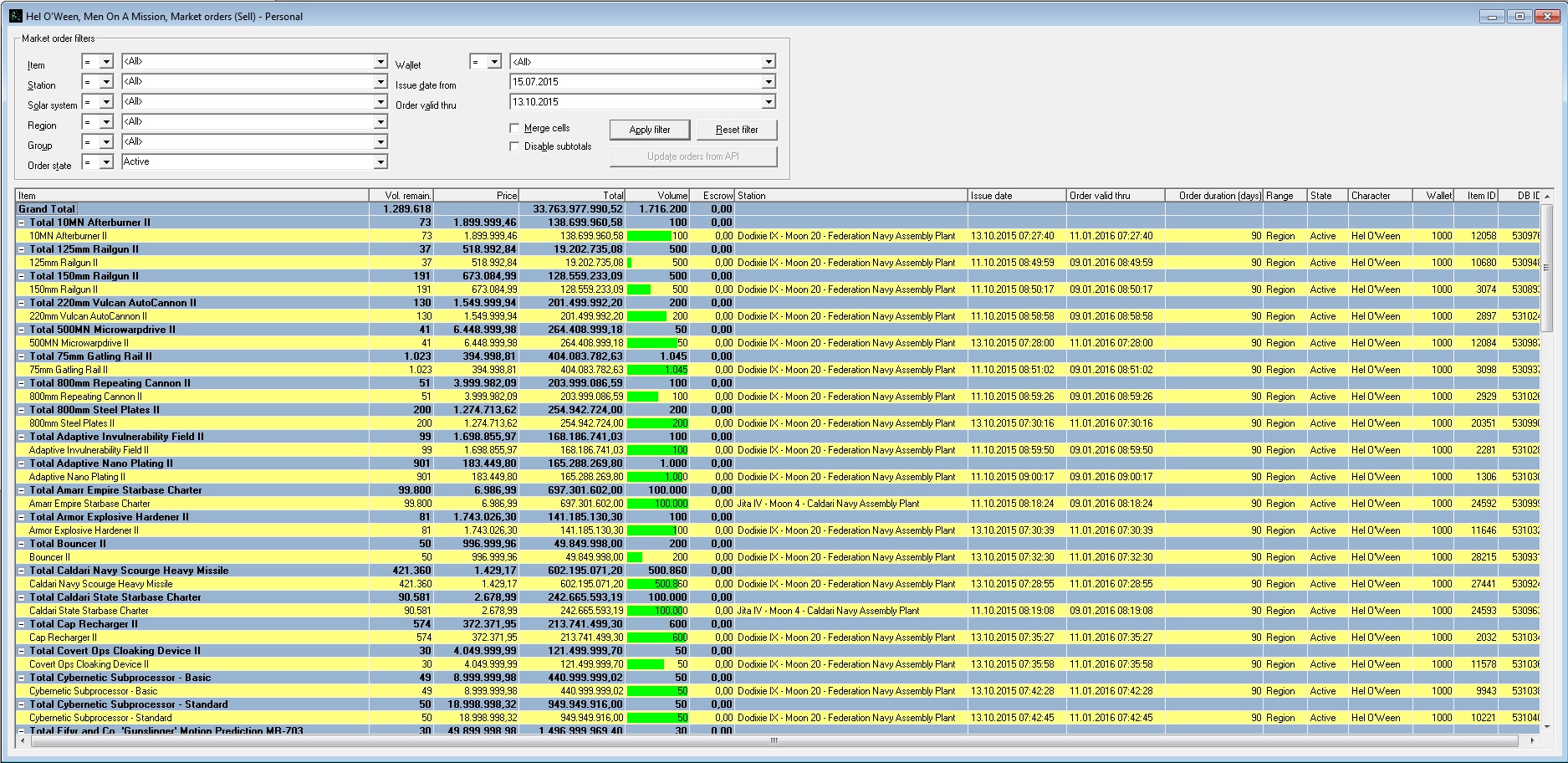Sort by the Station column header

tap(851, 196)
